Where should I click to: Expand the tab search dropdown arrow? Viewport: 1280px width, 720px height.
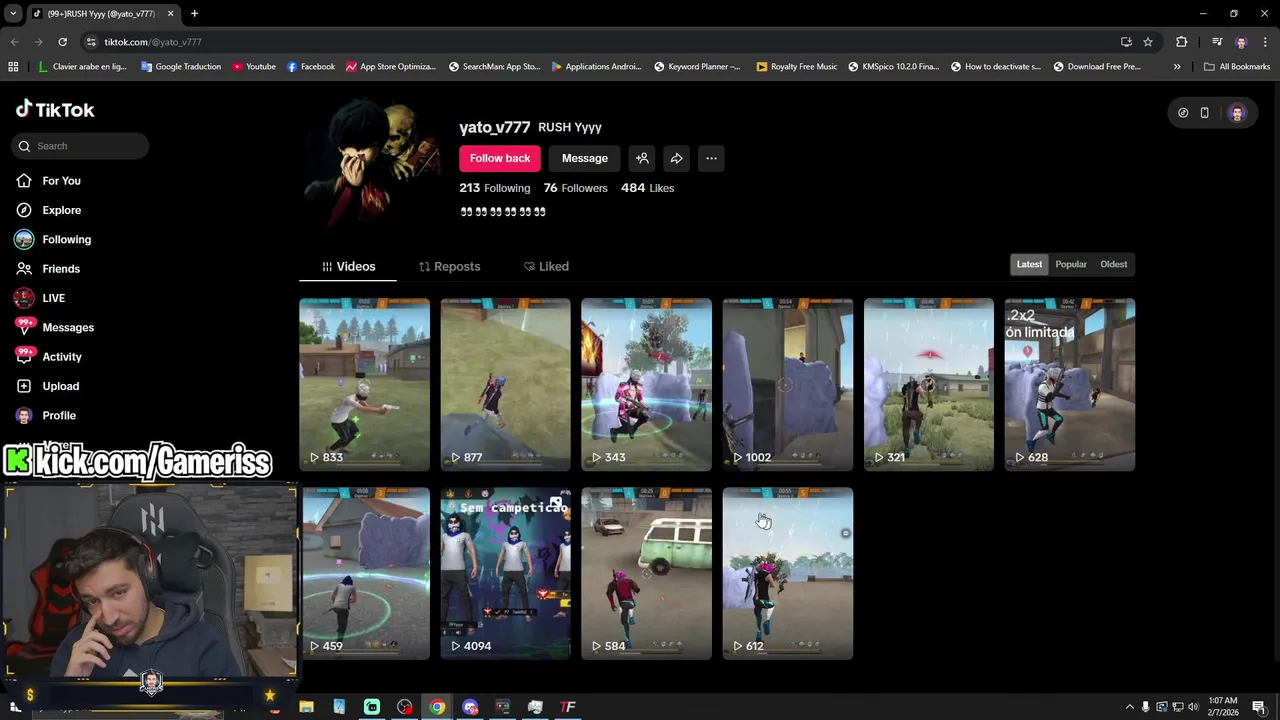pyautogui.click(x=13, y=13)
